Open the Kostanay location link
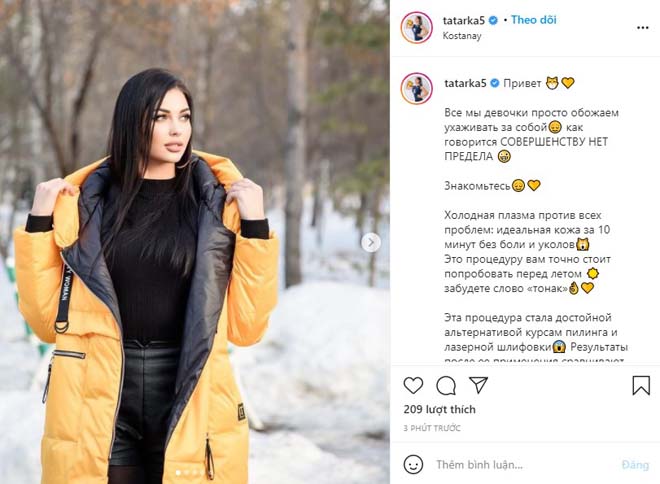Screen dimensions: 660x484 [x=462, y=36]
